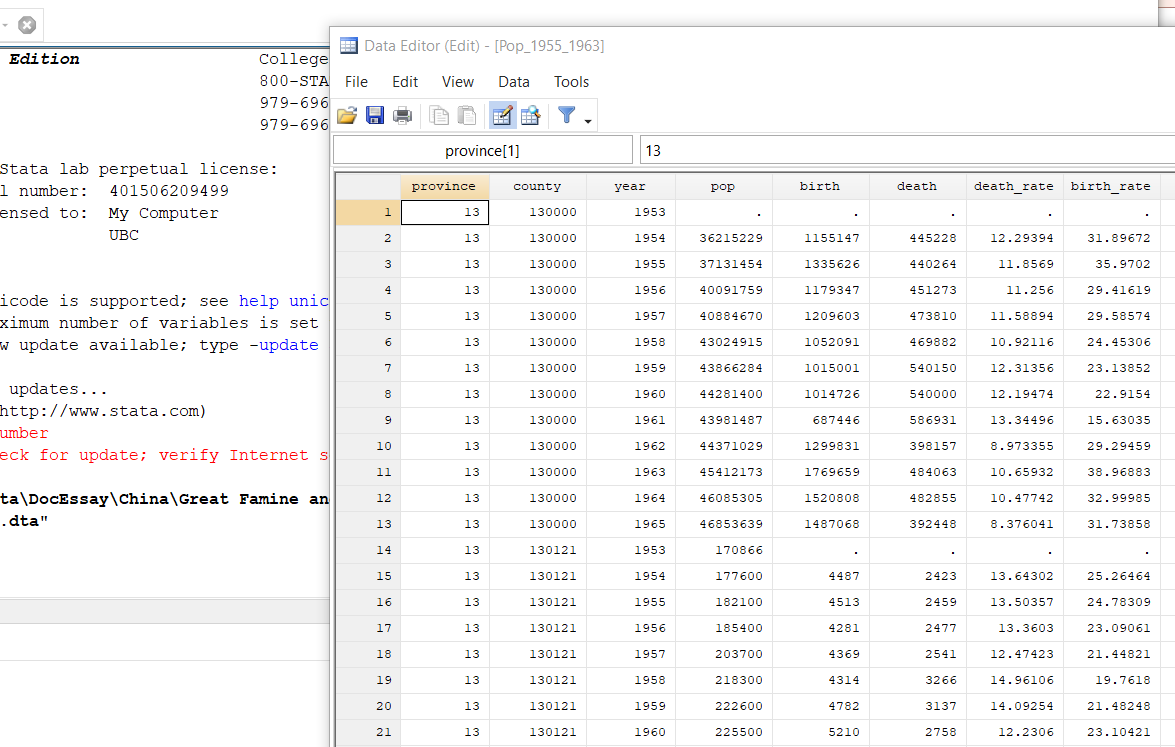Select the birth_rate column header
Image resolution: width=1175 pixels, height=747 pixels.
click(1110, 186)
